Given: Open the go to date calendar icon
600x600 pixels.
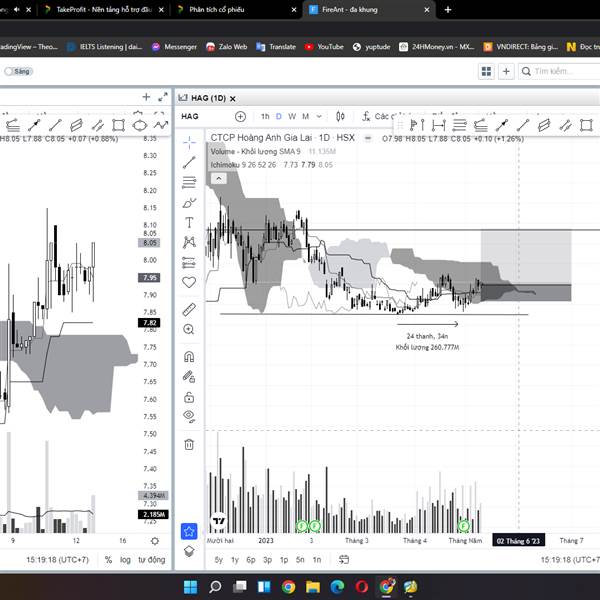Looking at the screenshot, I should pyautogui.click(x=344, y=559).
